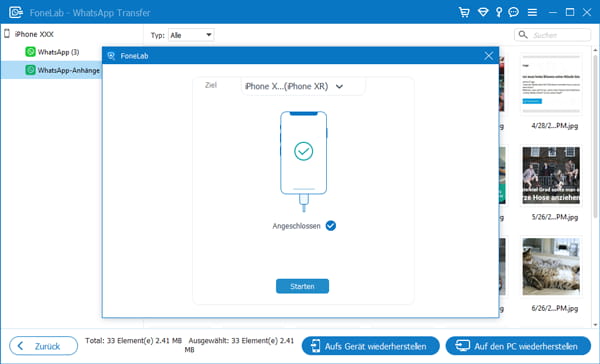Open the Typ Alle dropdown
Image resolution: width=600 pixels, height=364 pixels.
191,35
